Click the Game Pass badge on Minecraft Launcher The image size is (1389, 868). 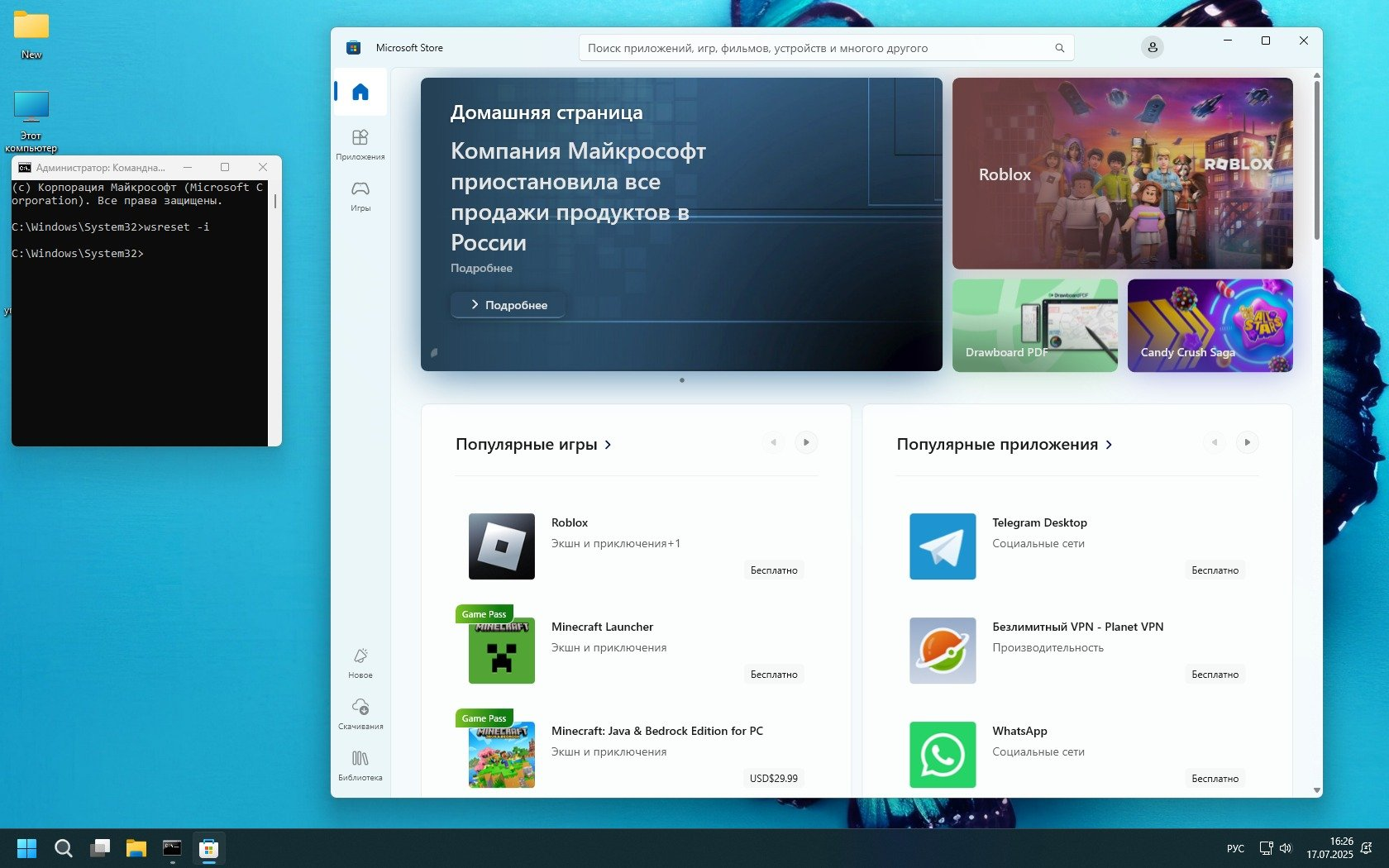[x=484, y=614]
